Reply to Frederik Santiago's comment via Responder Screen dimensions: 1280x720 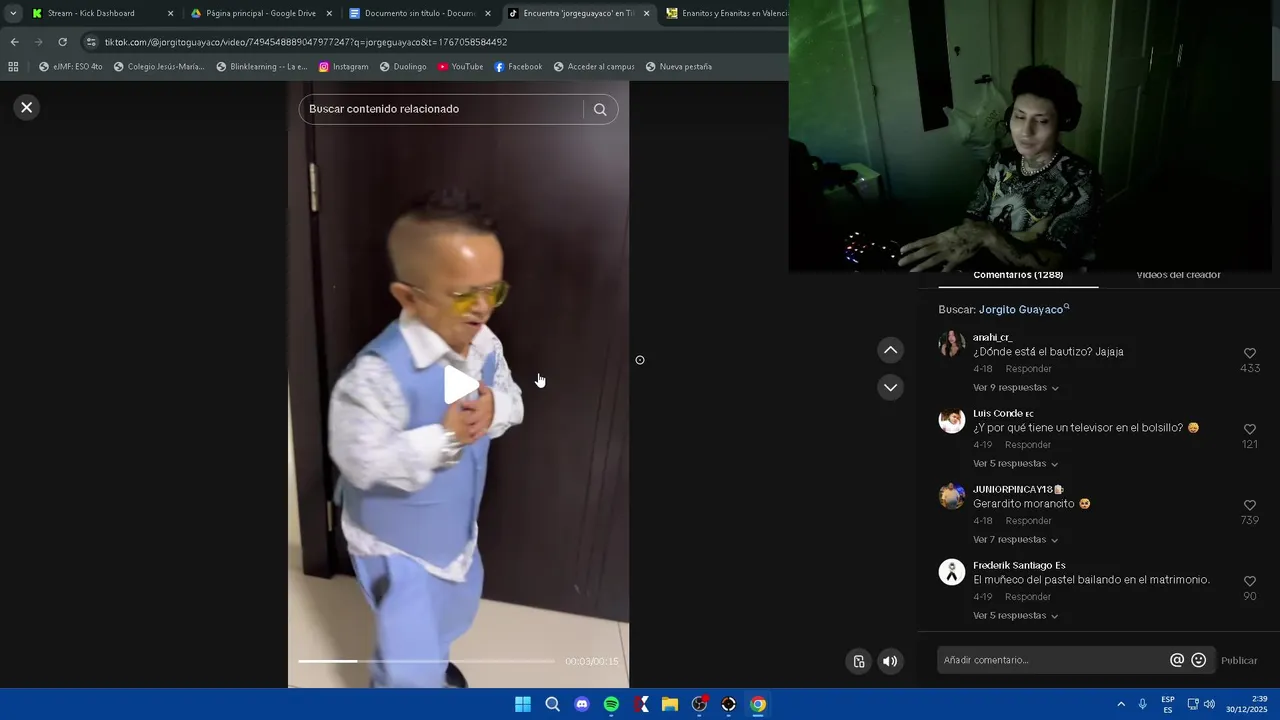[1028, 597]
